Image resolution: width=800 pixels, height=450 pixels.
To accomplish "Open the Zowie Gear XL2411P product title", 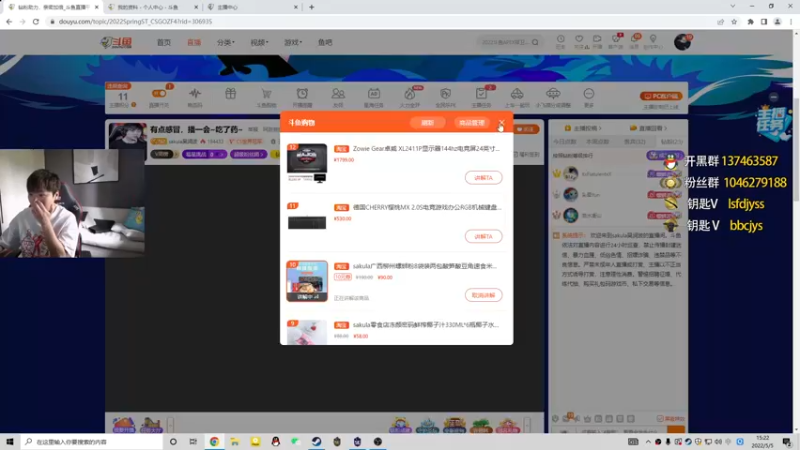I will click(426, 148).
